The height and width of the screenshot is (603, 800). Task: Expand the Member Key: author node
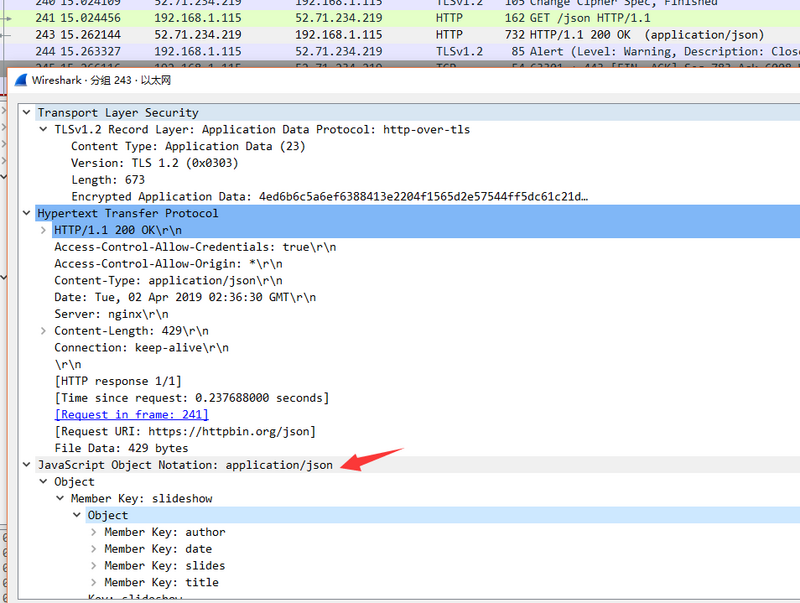click(93, 532)
